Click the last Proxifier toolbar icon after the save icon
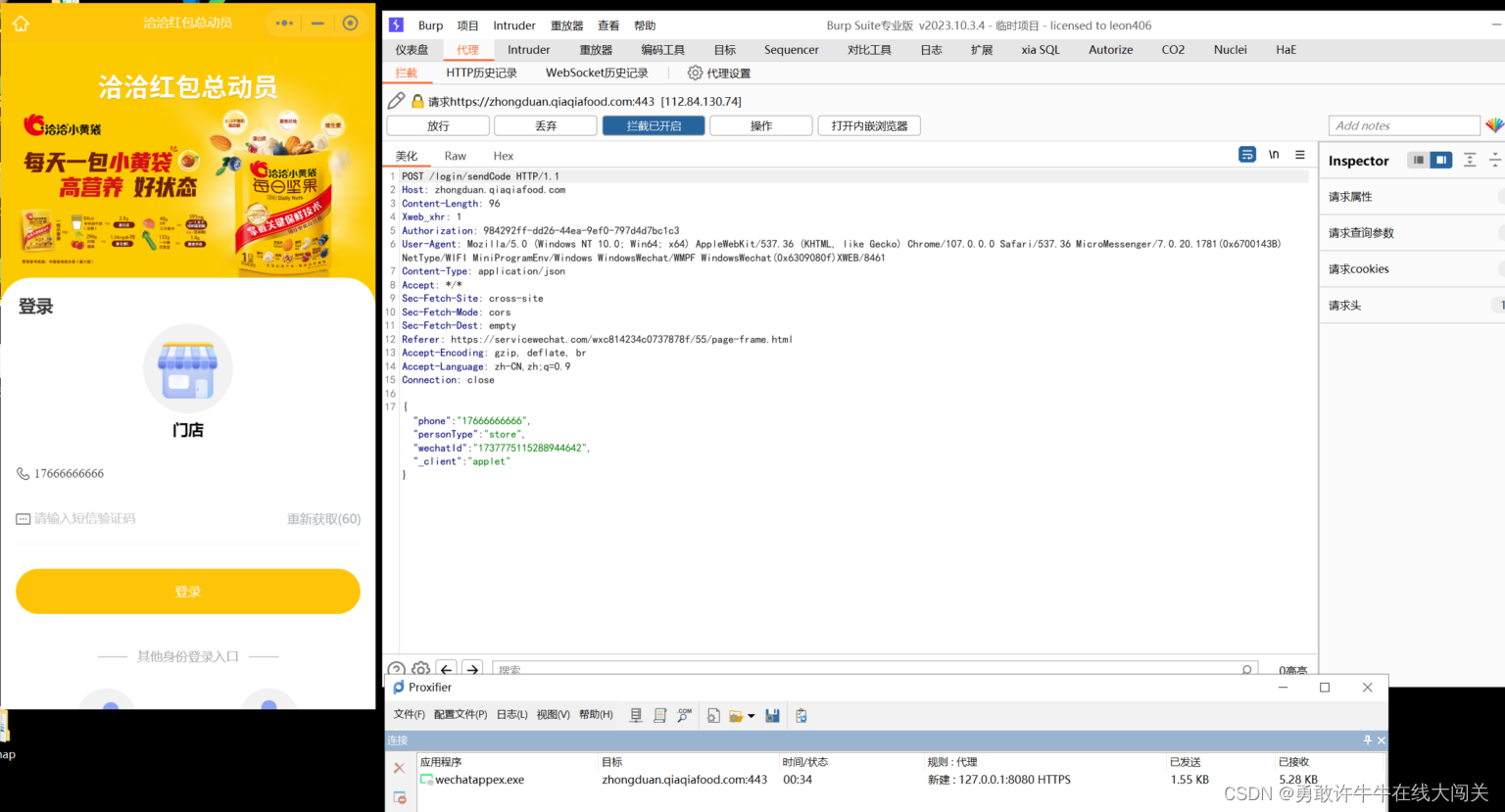This screenshot has width=1505, height=812. (x=801, y=716)
